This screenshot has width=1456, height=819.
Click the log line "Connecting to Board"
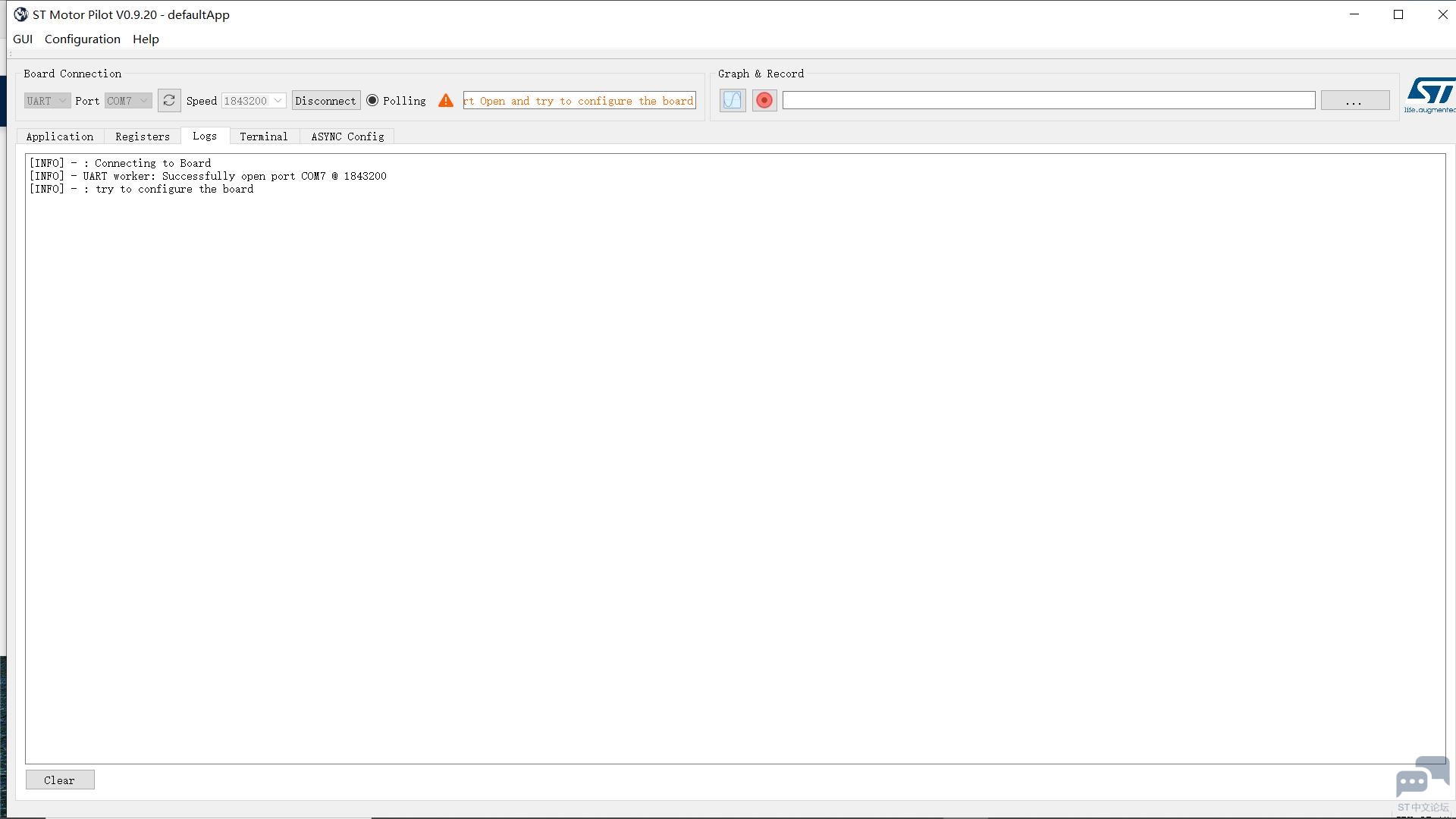pos(121,163)
